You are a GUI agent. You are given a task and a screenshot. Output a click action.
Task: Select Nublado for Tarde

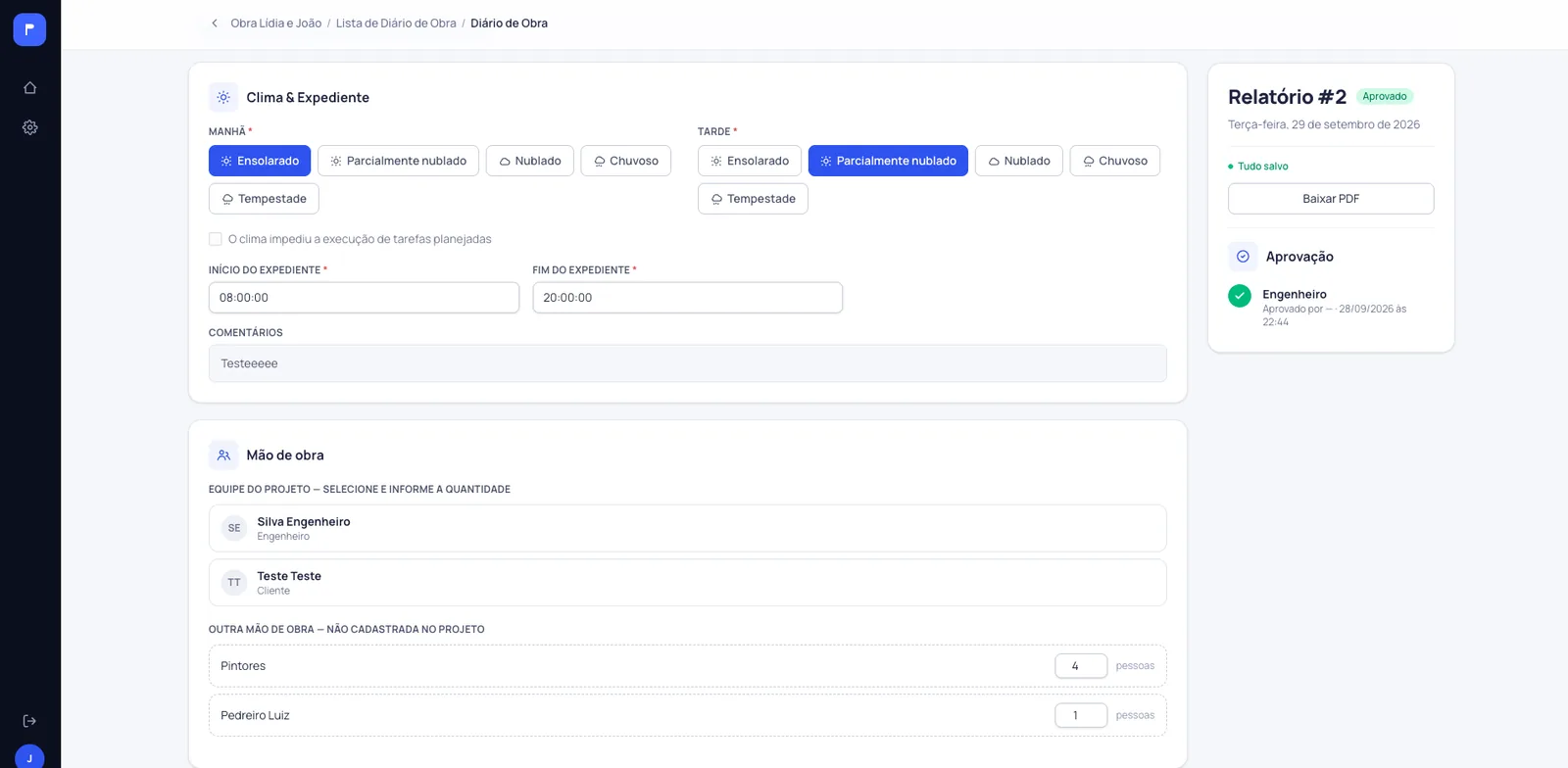coord(1019,161)
